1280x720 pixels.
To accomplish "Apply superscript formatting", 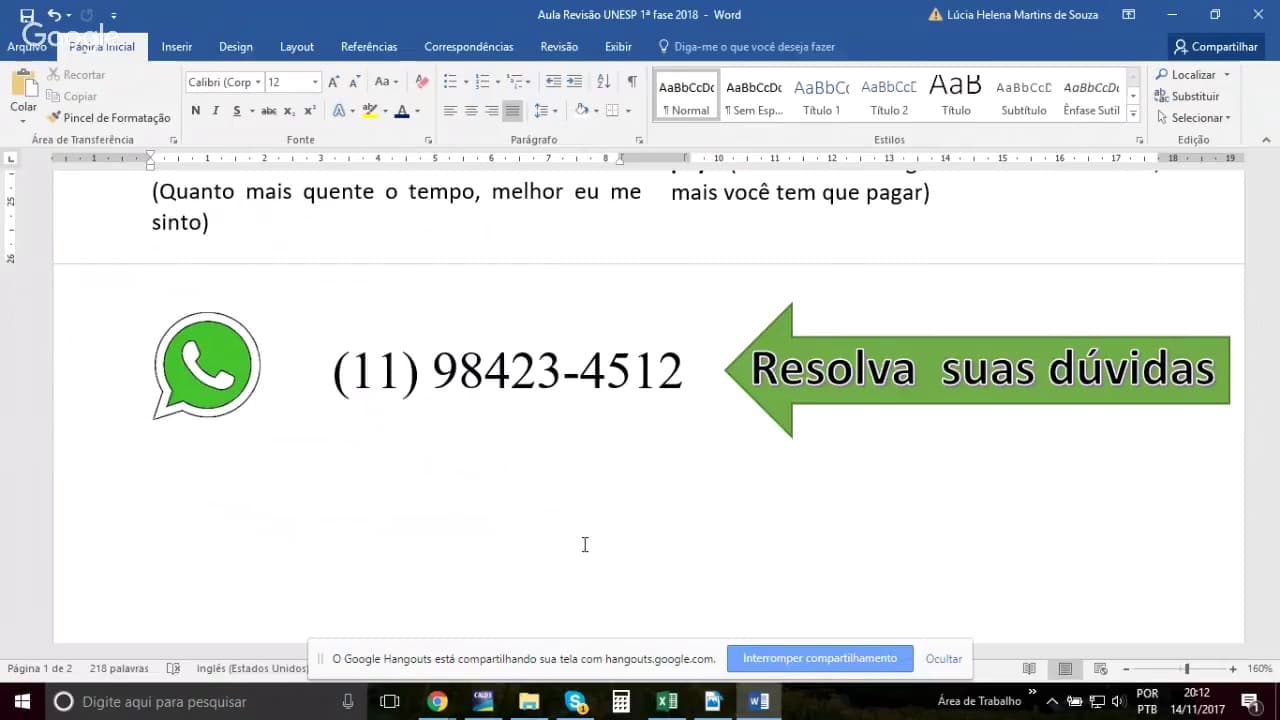I will coord(310,111).
